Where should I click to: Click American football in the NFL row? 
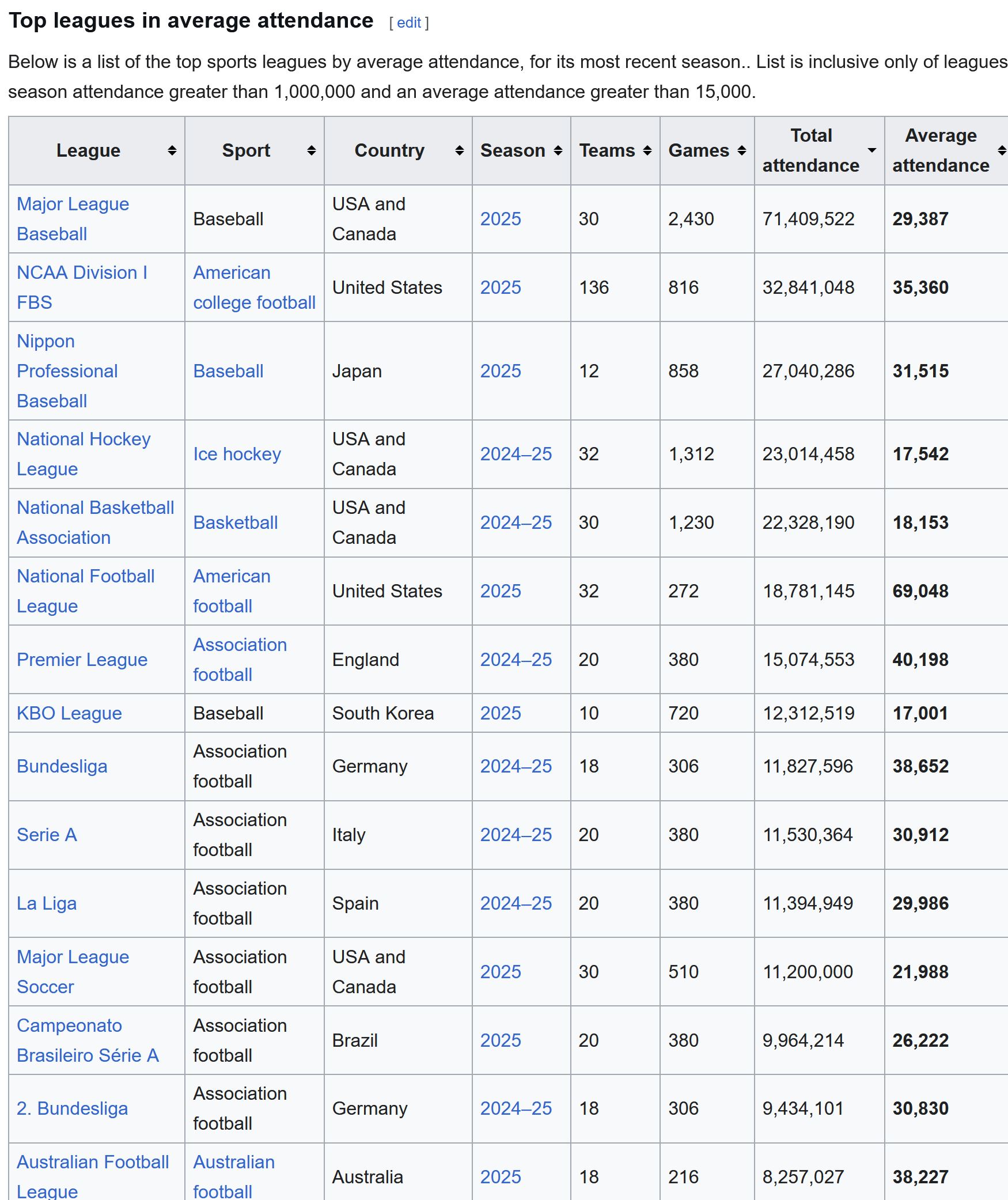click(x=232, y=591)
